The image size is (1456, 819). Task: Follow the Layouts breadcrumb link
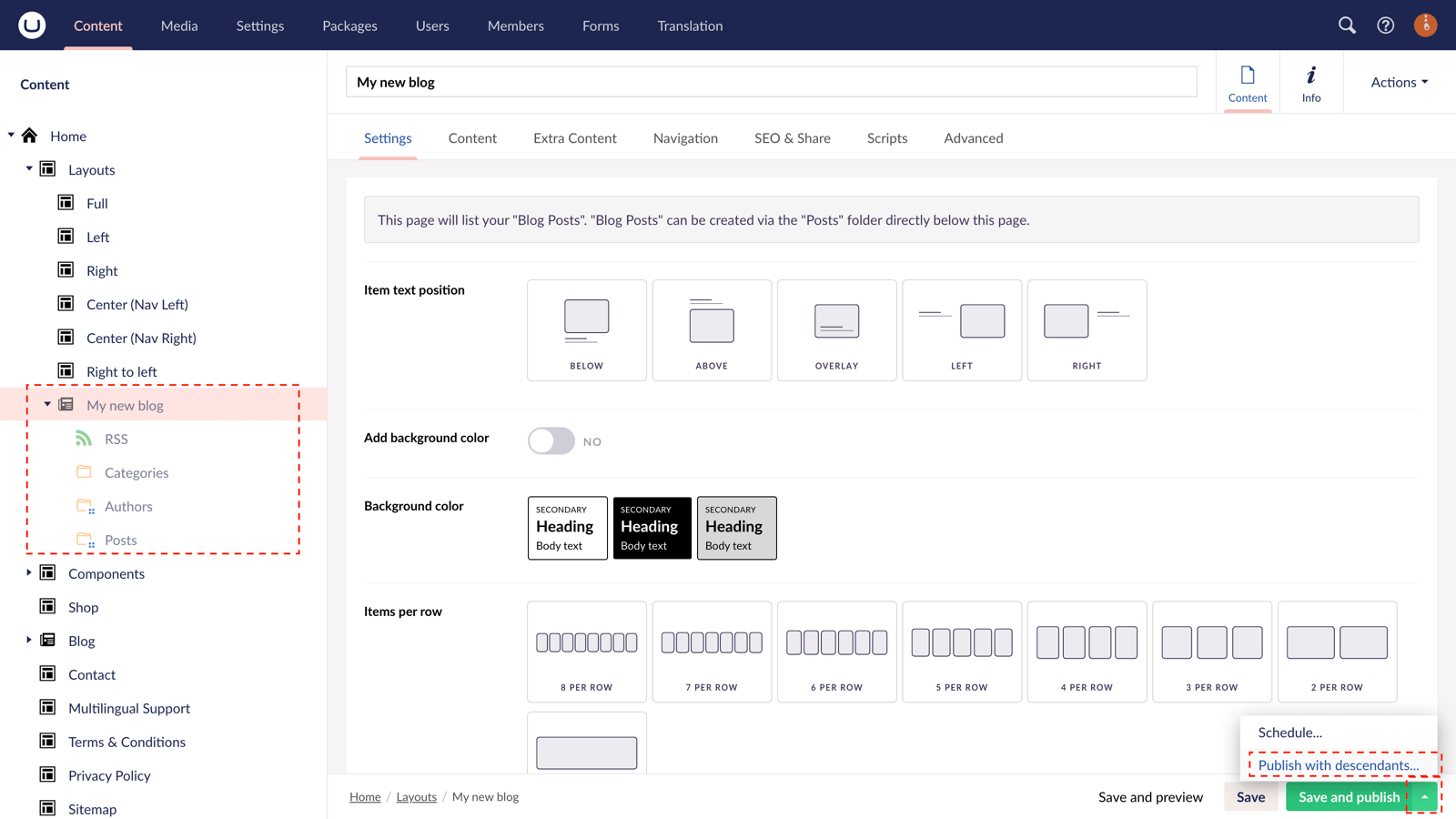point(416,797)
